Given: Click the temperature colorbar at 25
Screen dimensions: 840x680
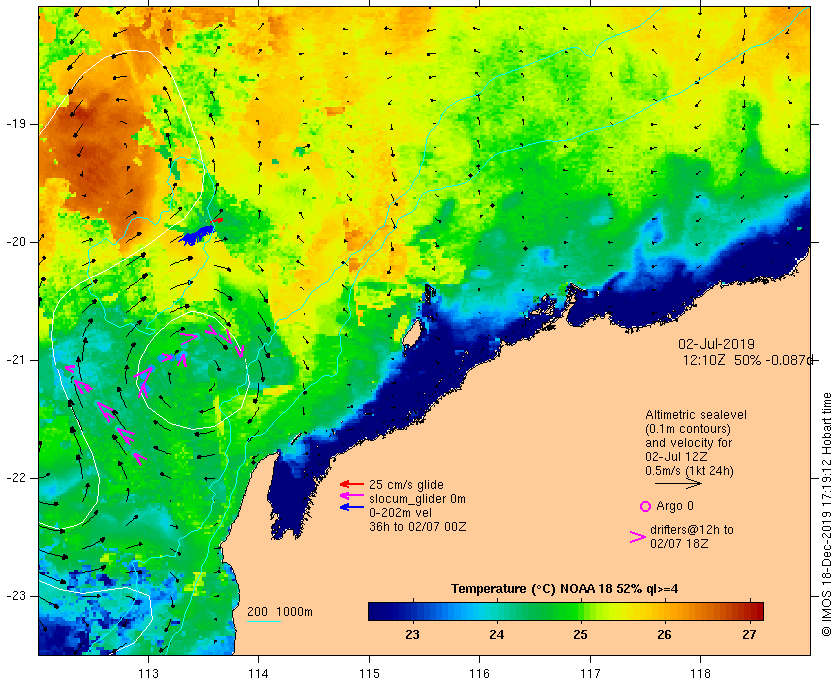Looking at the screenshot, I should pyautogui.click(x=580, y=611).
